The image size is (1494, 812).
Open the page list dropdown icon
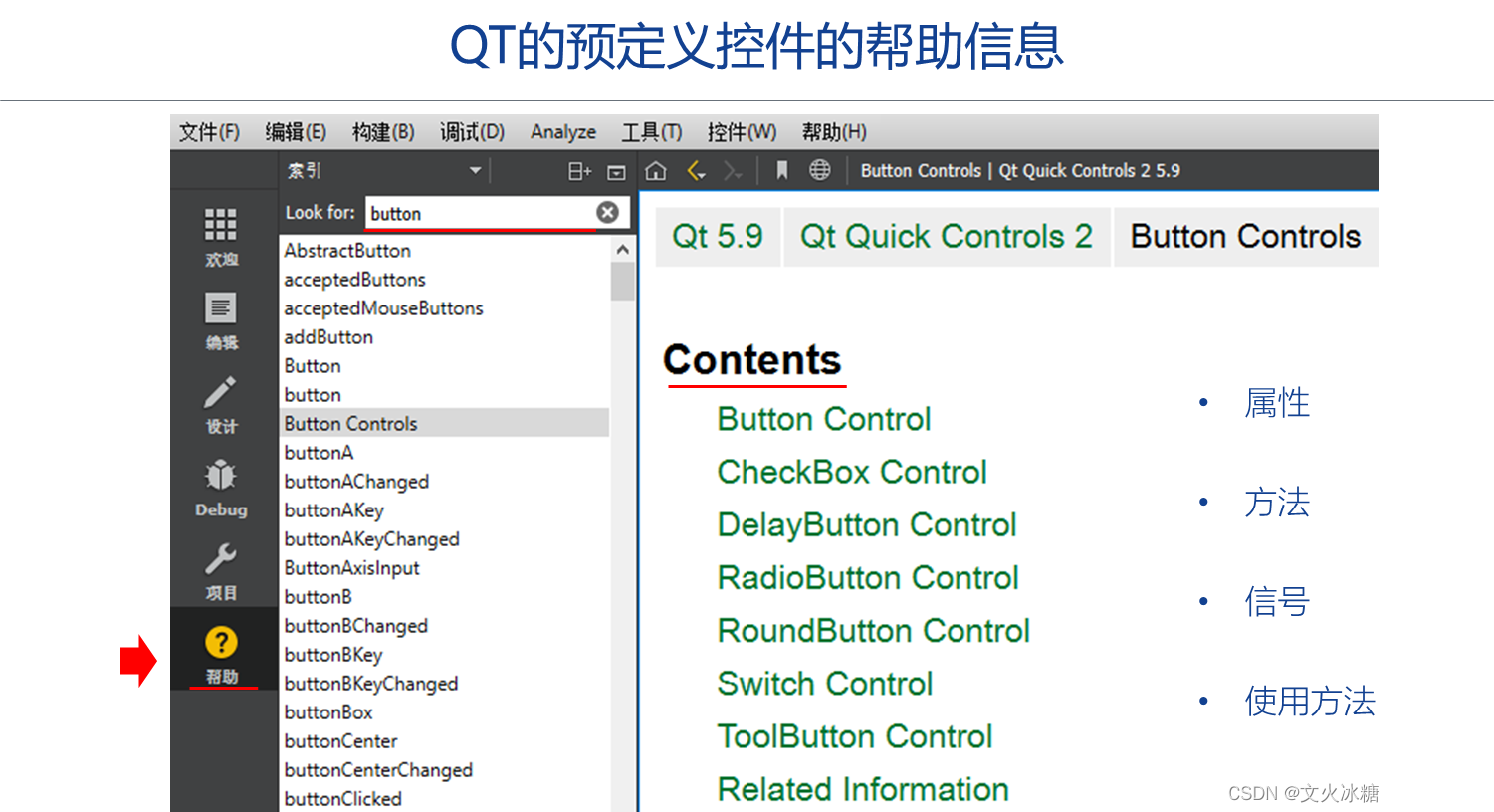click(x=617, y=170)
